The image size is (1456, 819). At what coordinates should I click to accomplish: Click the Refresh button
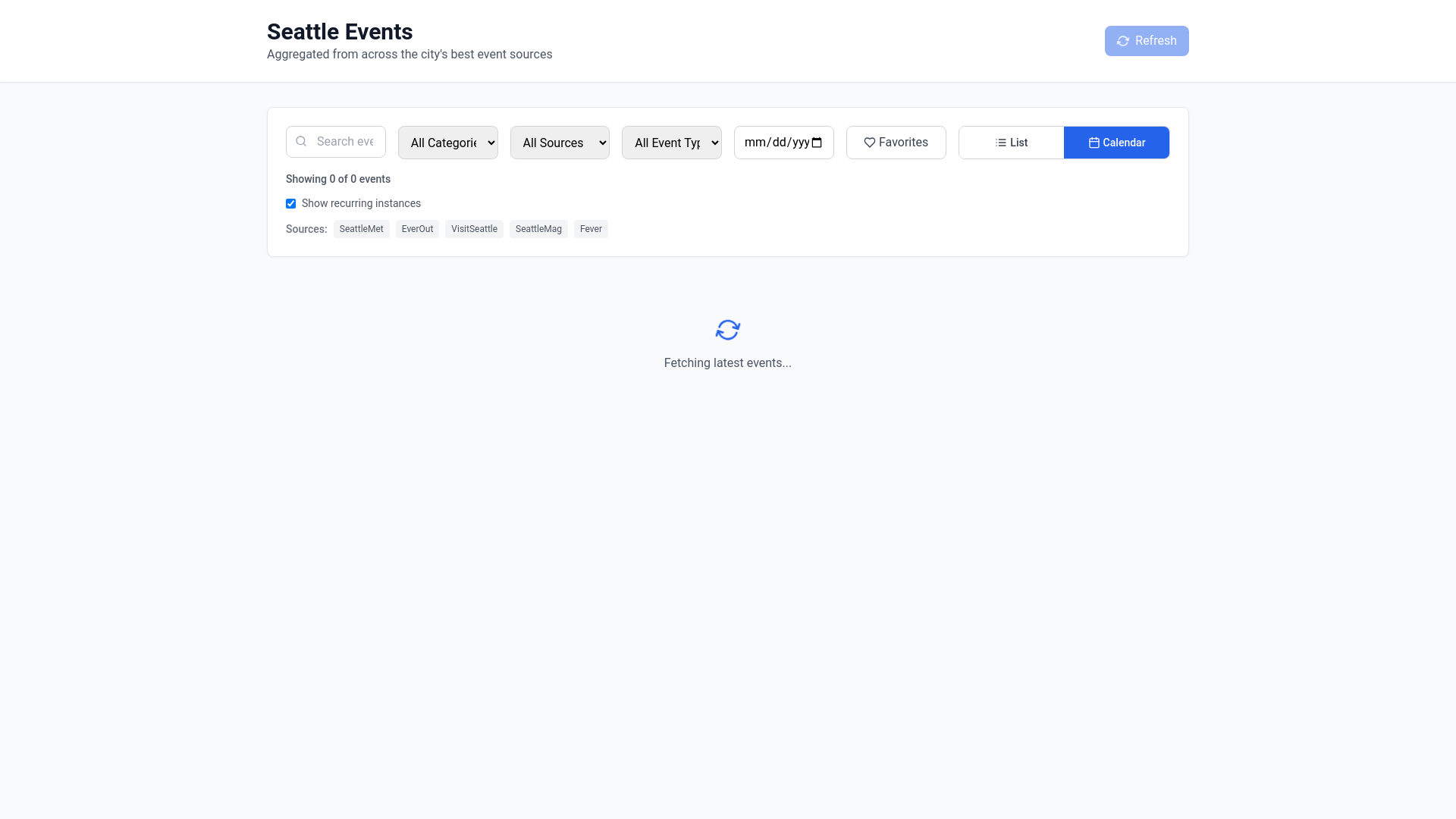1146,41
